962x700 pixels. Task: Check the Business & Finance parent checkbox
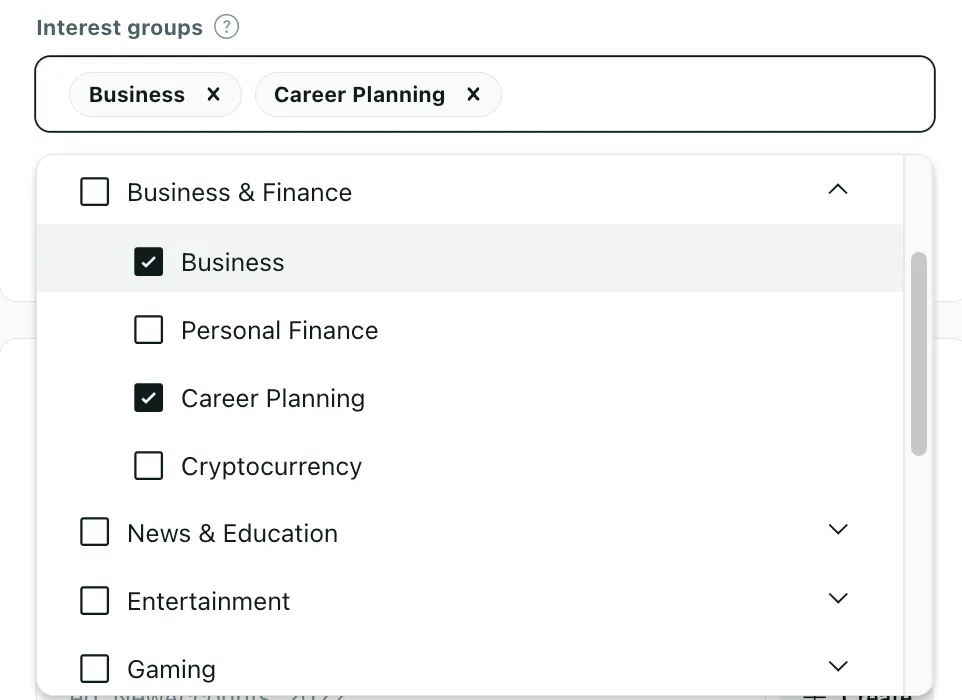pyautogui.click(x=94, y=191)
